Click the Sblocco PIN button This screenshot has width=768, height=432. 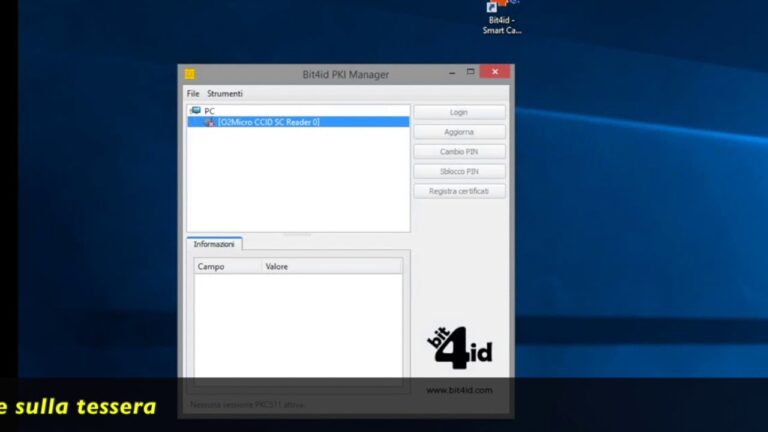(x=459, y=171)
